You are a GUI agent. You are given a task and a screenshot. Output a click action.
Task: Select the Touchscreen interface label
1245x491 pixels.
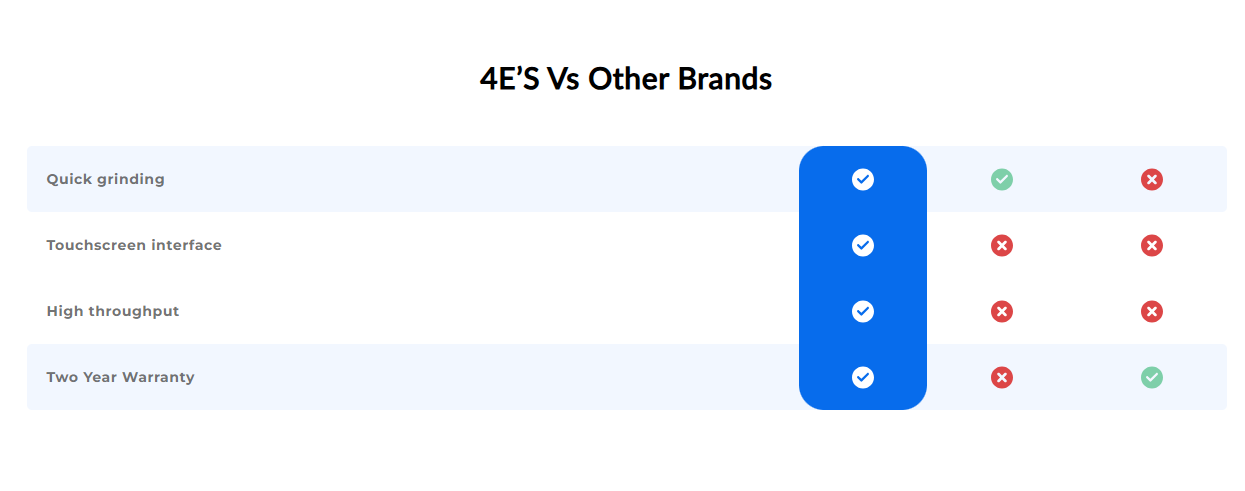point(134,245)
